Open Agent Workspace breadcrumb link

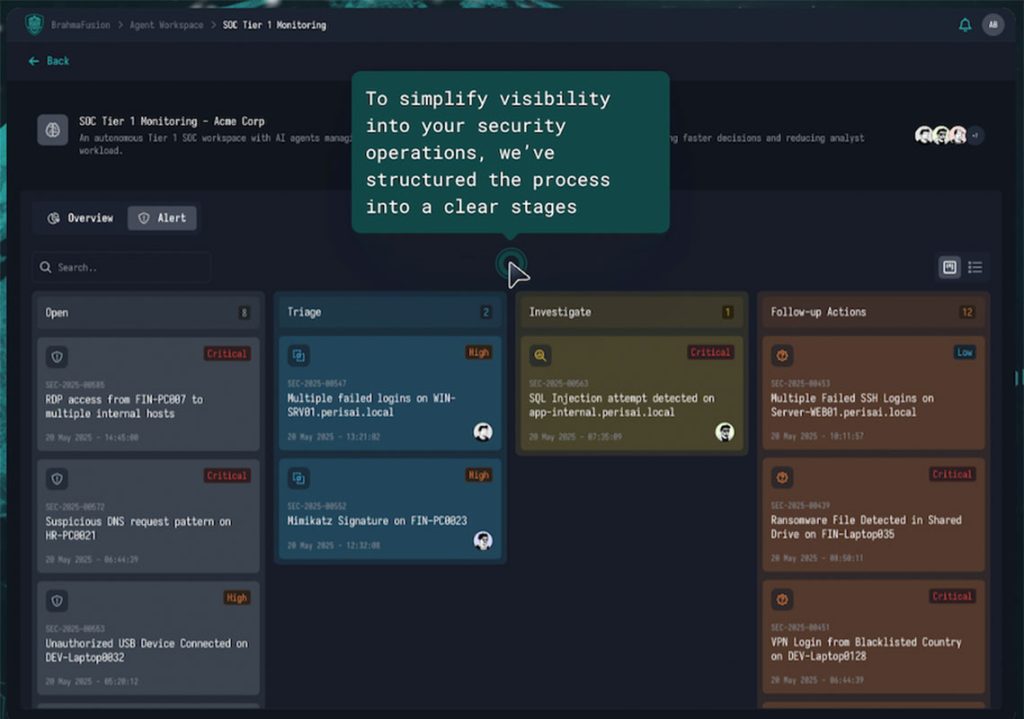166,25
